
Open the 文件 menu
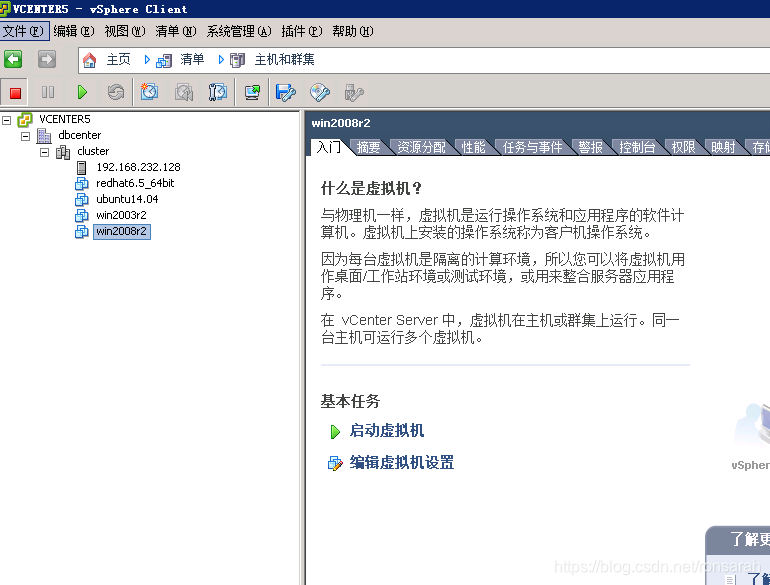24,31
